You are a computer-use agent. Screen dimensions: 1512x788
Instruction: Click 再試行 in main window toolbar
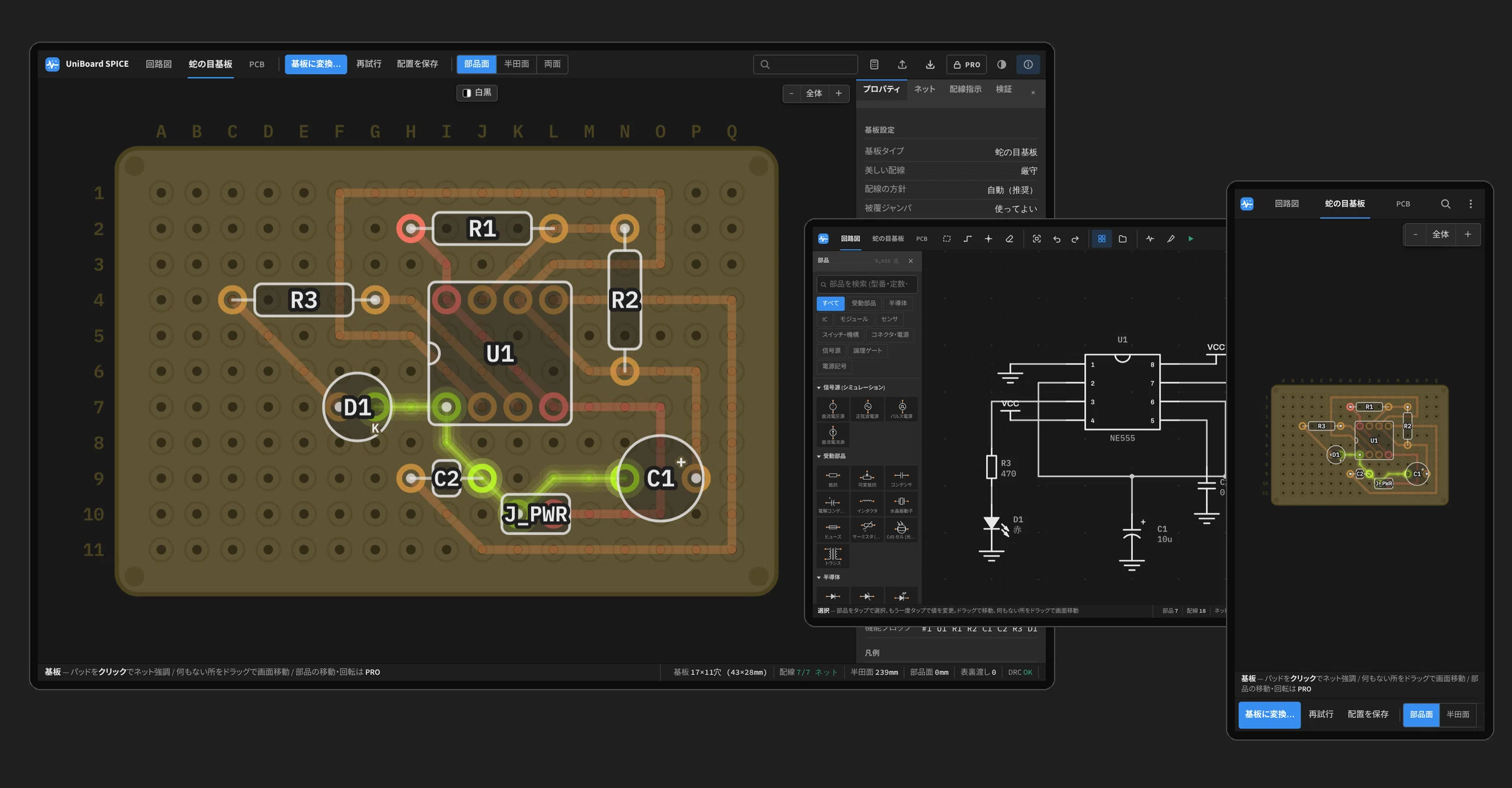[x=369, y=64]
